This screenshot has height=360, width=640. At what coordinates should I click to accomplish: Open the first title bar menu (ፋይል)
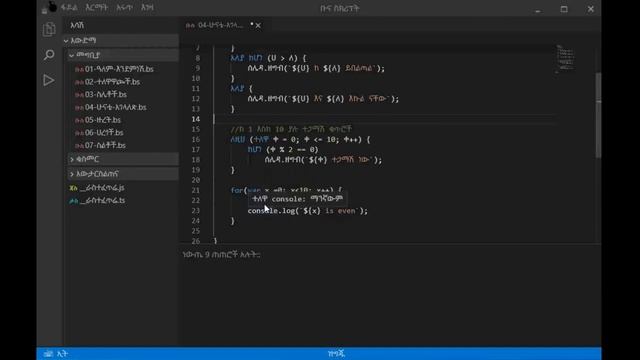tap(69, 7)
